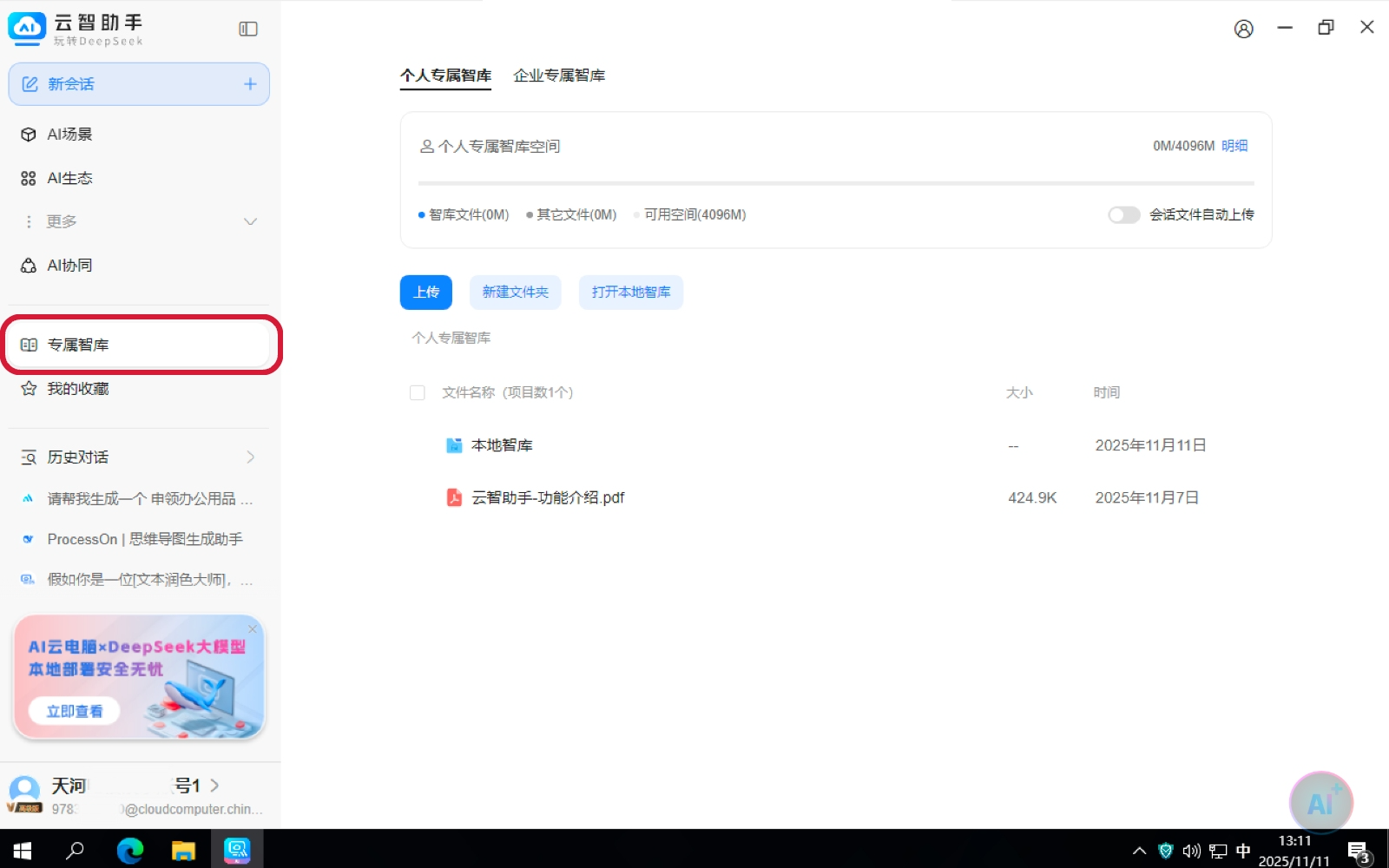
Task: Toggle 会话文件自动上传 switch
Action: click(x=1123, y=214)
